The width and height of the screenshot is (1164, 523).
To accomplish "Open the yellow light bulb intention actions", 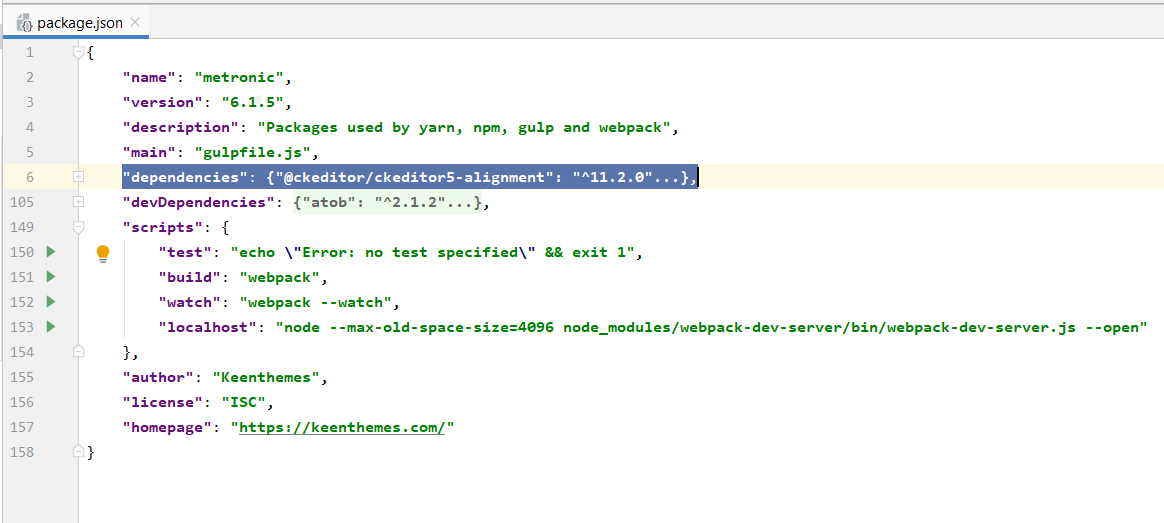I will (x=103, y=254).
